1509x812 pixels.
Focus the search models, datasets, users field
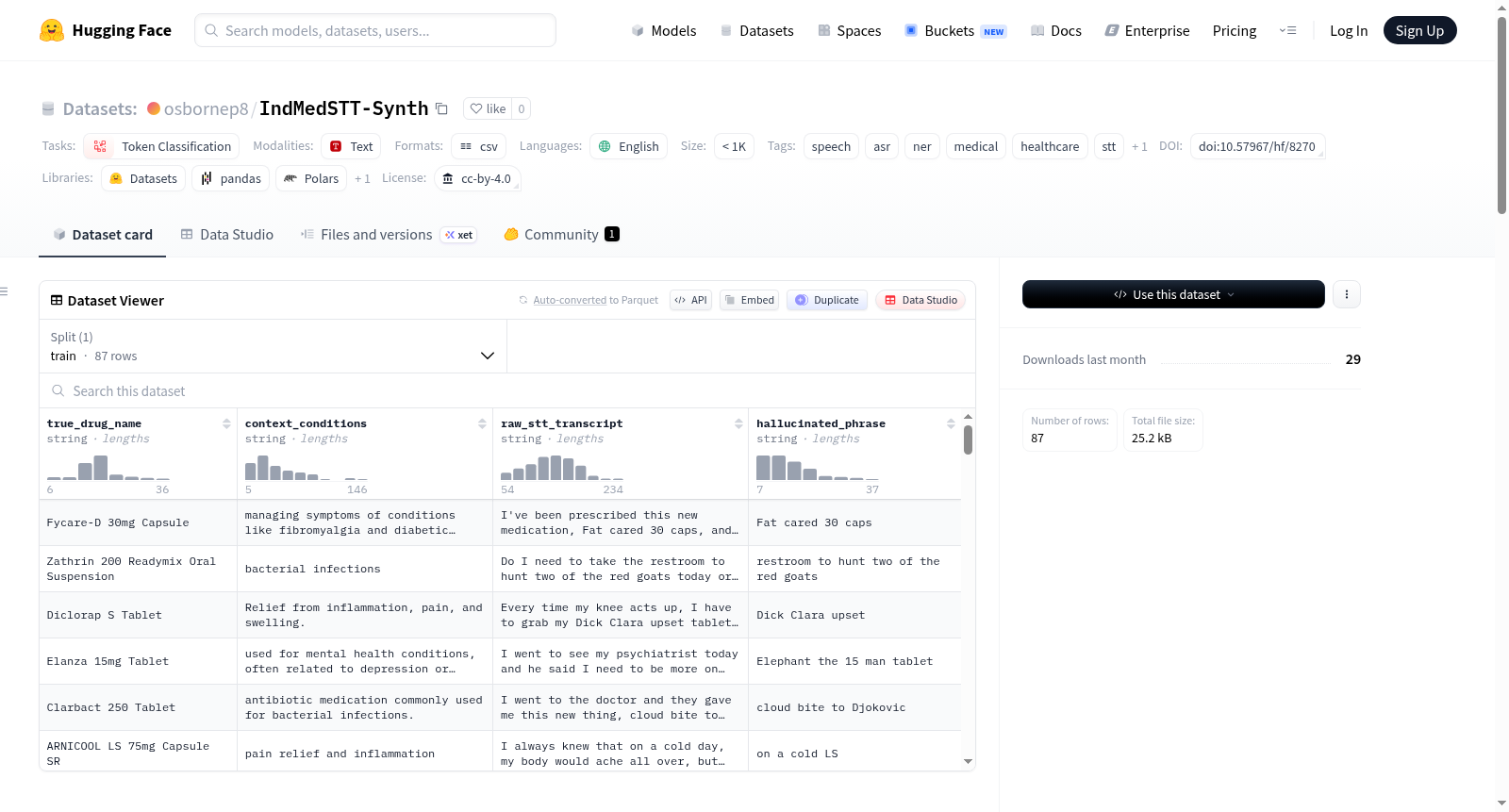pyautogui.click(x=375, y=30)
